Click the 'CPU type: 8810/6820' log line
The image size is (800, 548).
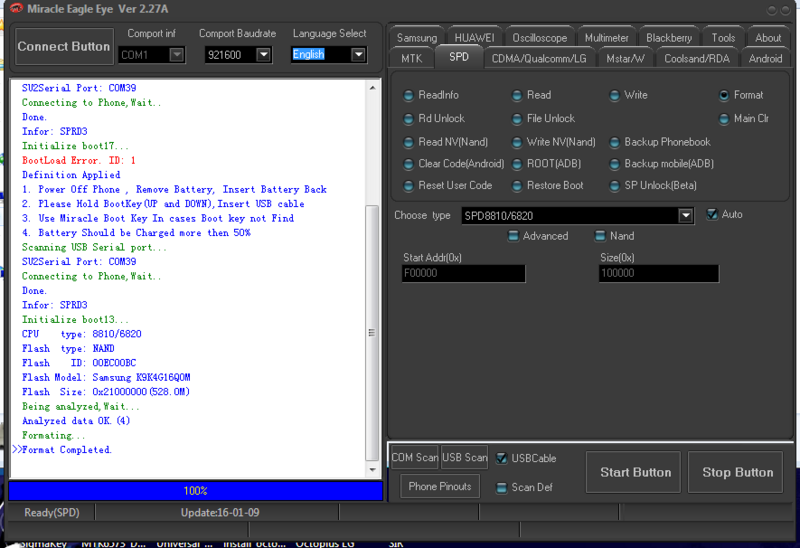pyautogui.click(x=82, y=334)
